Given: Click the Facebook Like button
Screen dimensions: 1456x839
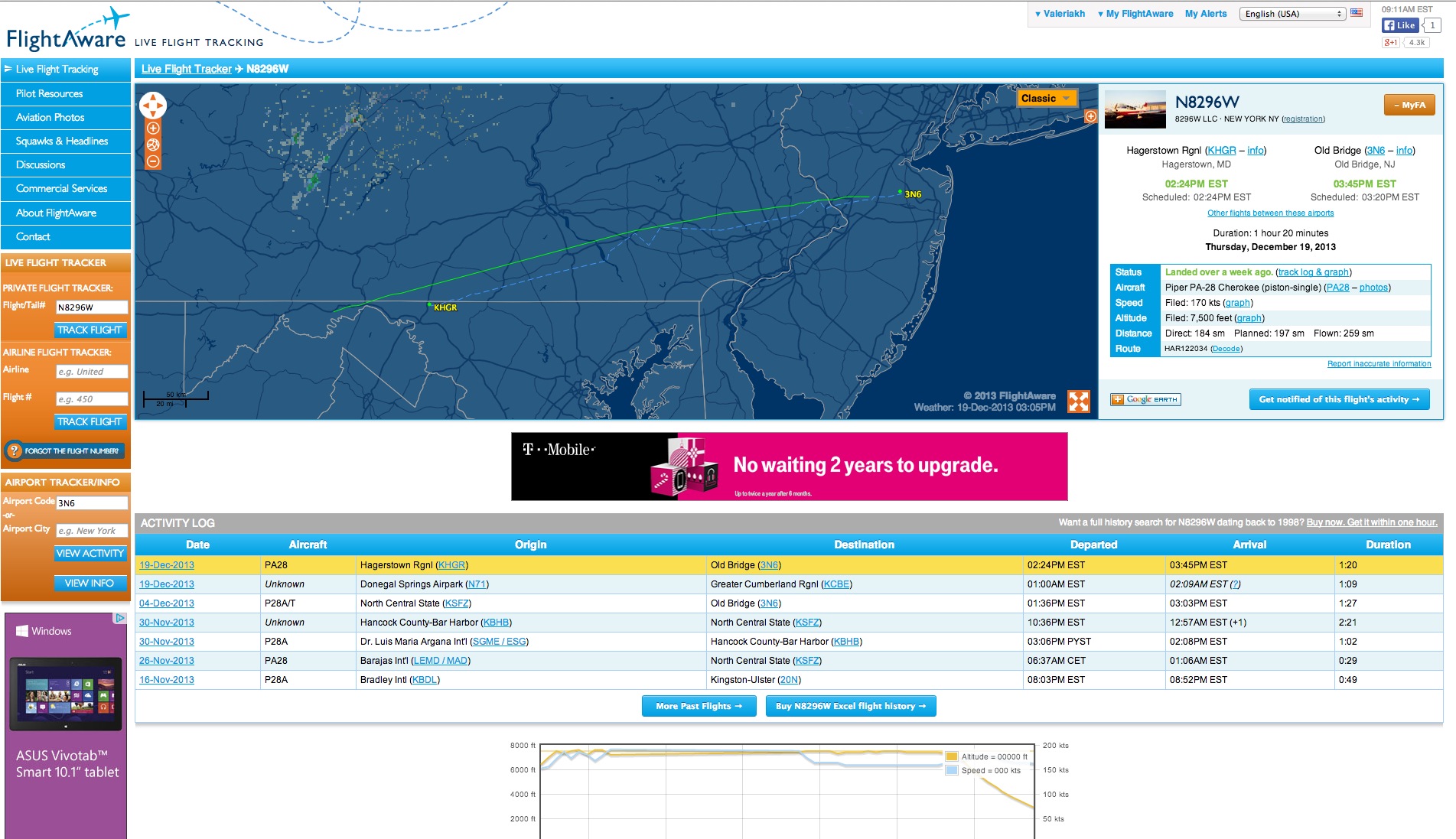Looking at the screenshot, I should 1400,25.
